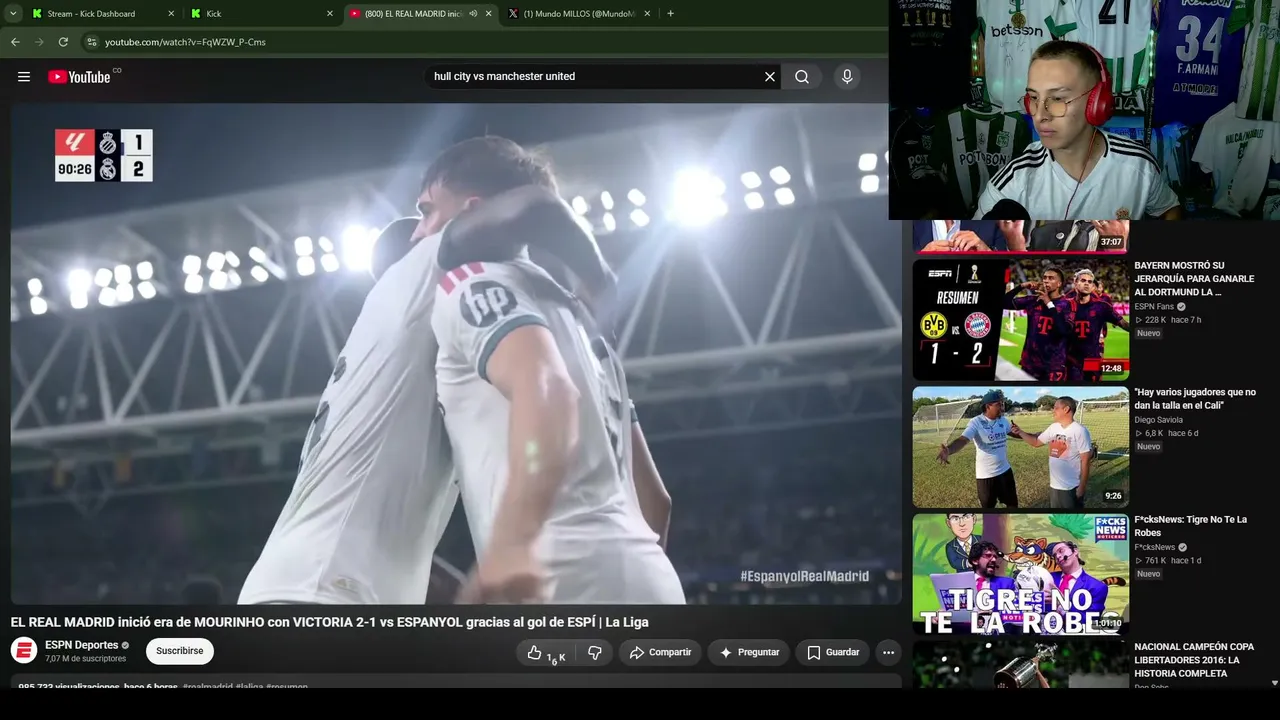Visit the ESPN Deportes channel name link
This screenshot has height=720, width=1280.
coord(82,645)
